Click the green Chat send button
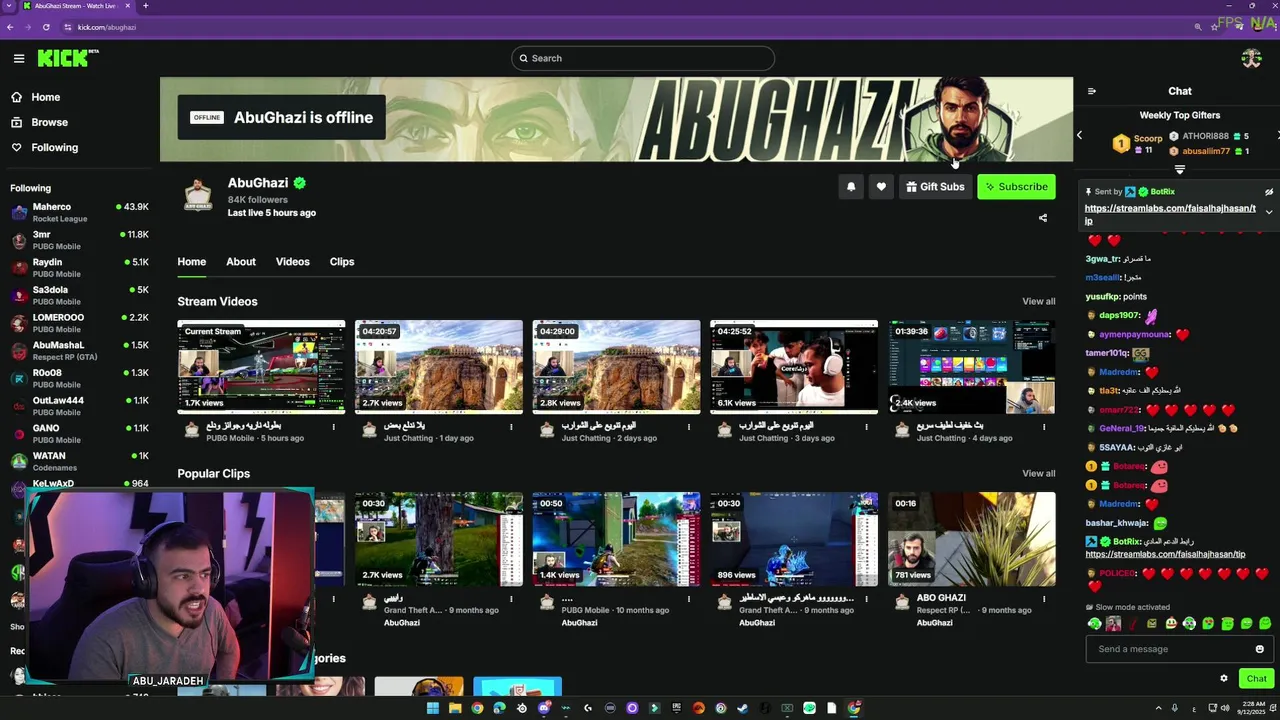The image size is (1280, 720). pyautogui.click(x=1256, y=678)
